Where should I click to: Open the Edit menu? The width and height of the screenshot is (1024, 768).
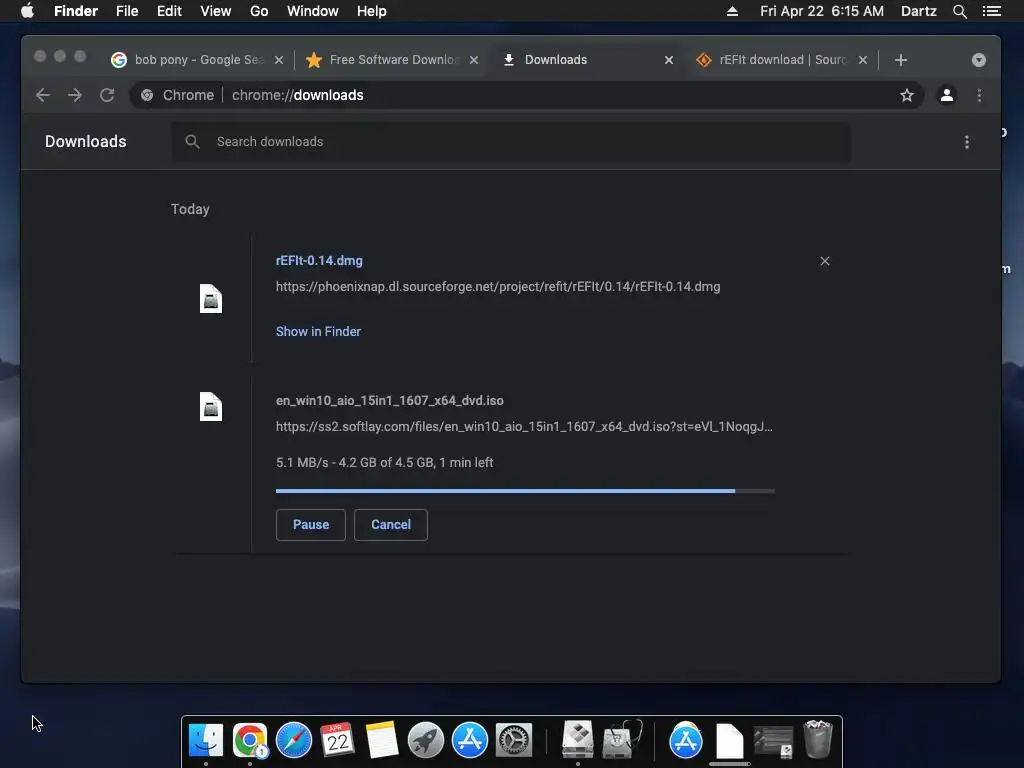point(169,11)
